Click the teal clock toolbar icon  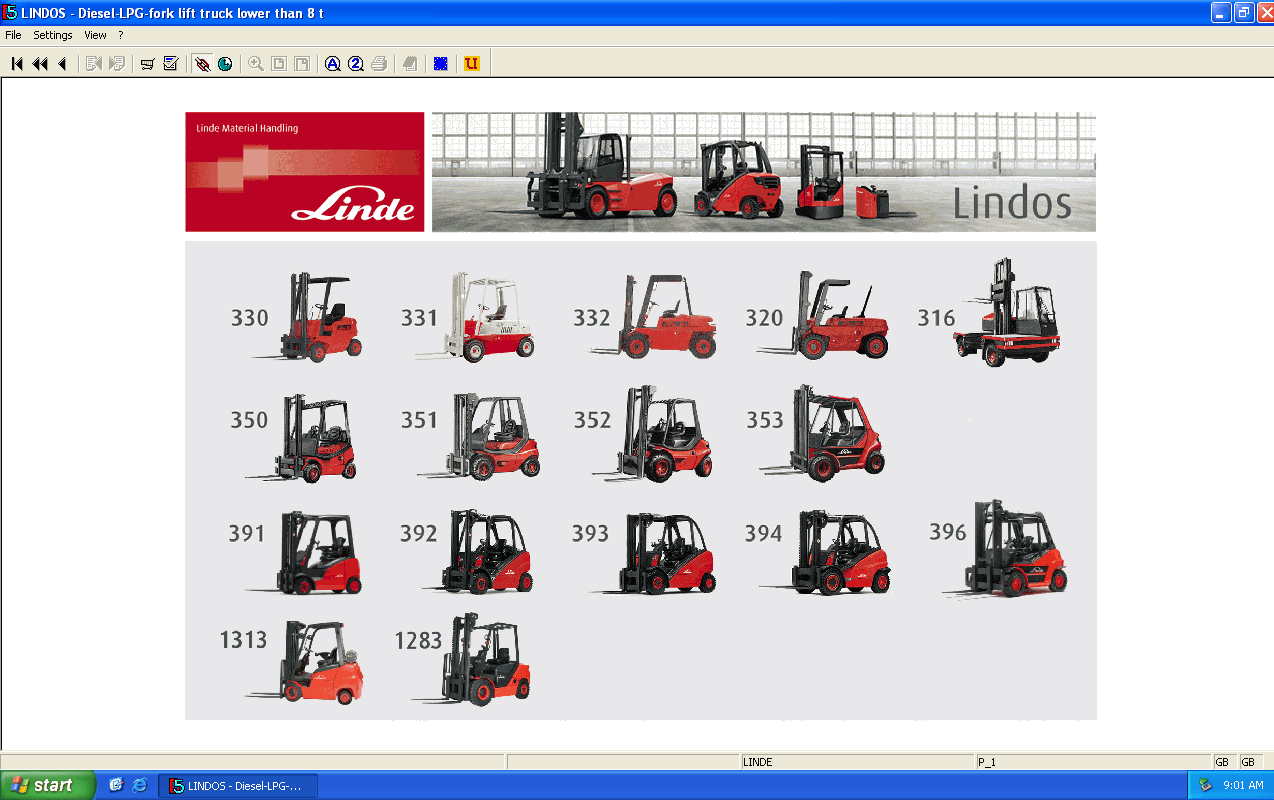tap(225, 64)
